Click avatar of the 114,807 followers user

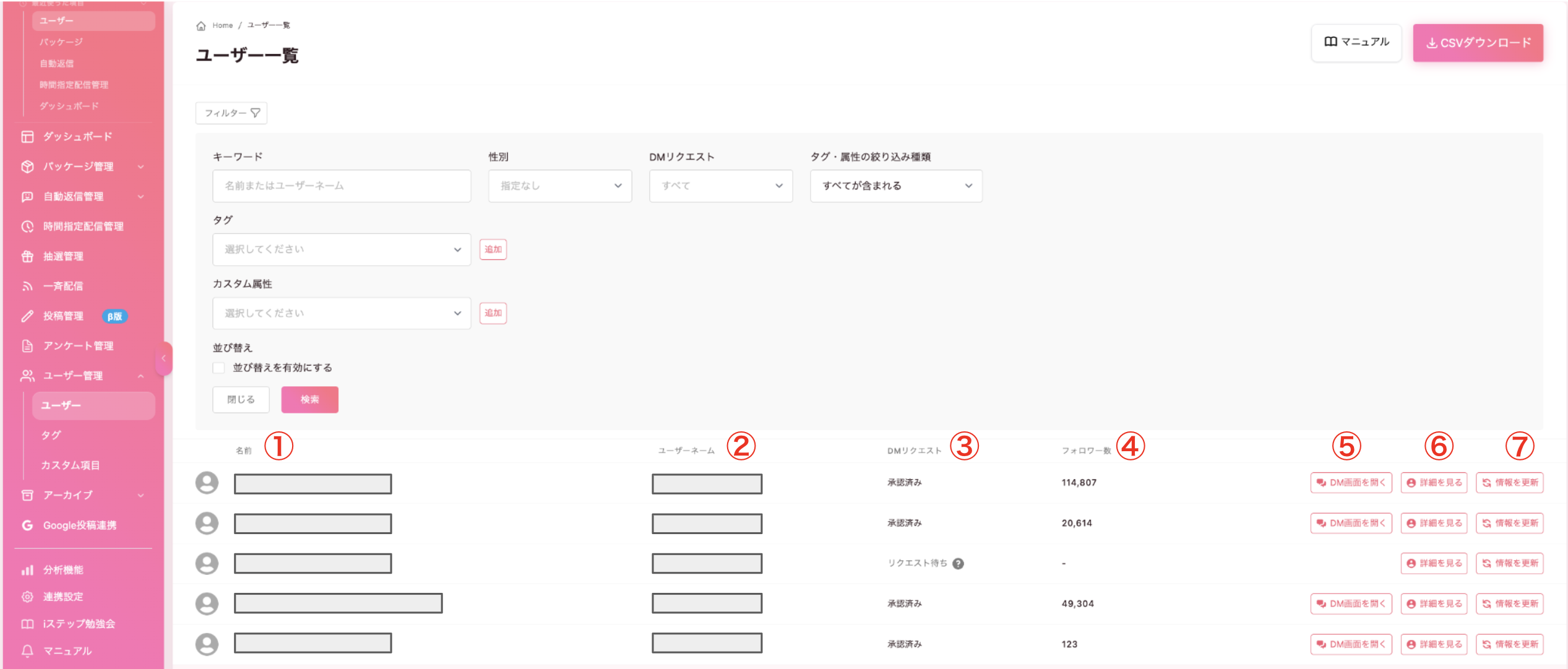pyautogui.click(x=207, y=483)
